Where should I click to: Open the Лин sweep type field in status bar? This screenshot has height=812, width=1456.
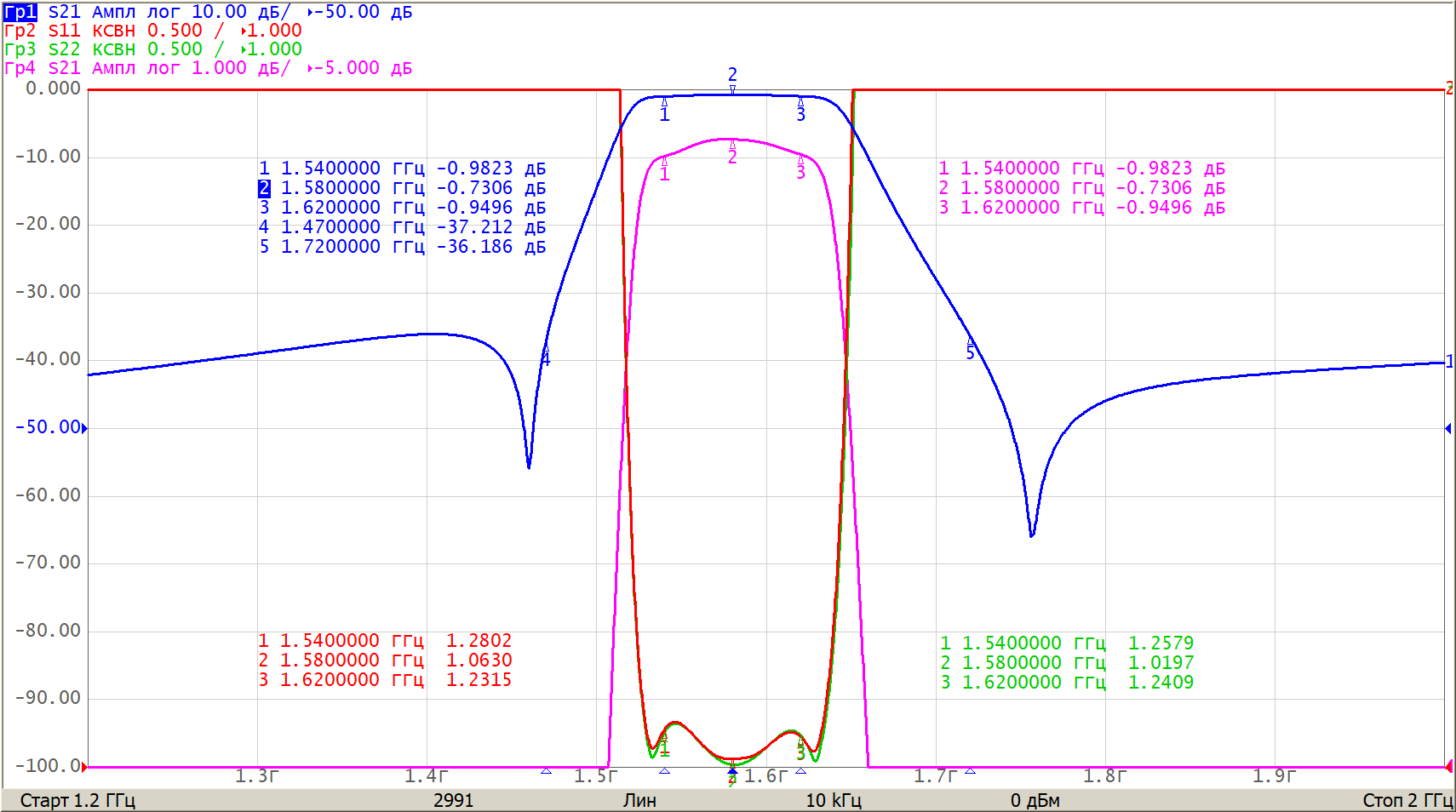pos(639,800)
